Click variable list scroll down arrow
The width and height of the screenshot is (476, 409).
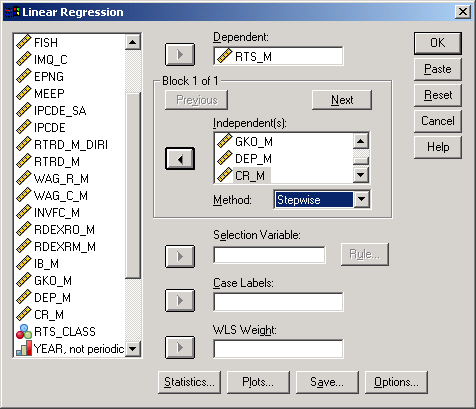[133, 349]
